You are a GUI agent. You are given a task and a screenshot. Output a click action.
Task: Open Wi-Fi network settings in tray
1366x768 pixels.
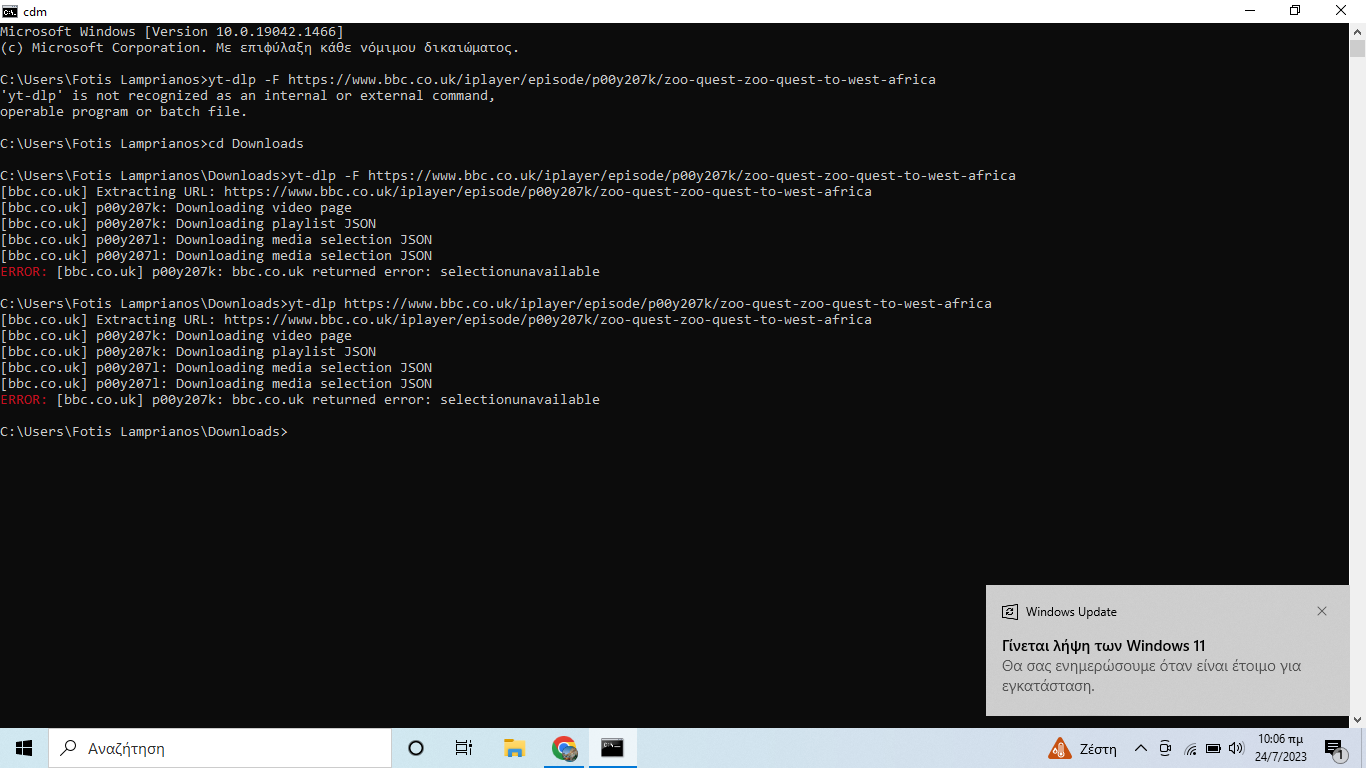tap(1190, 748)
